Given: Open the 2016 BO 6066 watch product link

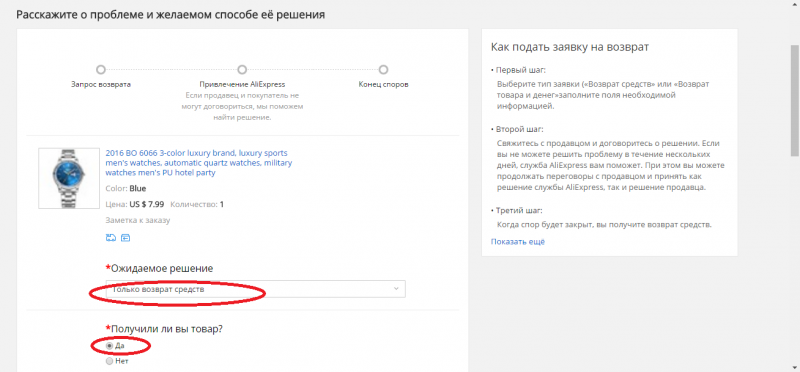Looking at the screenshot, I should 199,163.
